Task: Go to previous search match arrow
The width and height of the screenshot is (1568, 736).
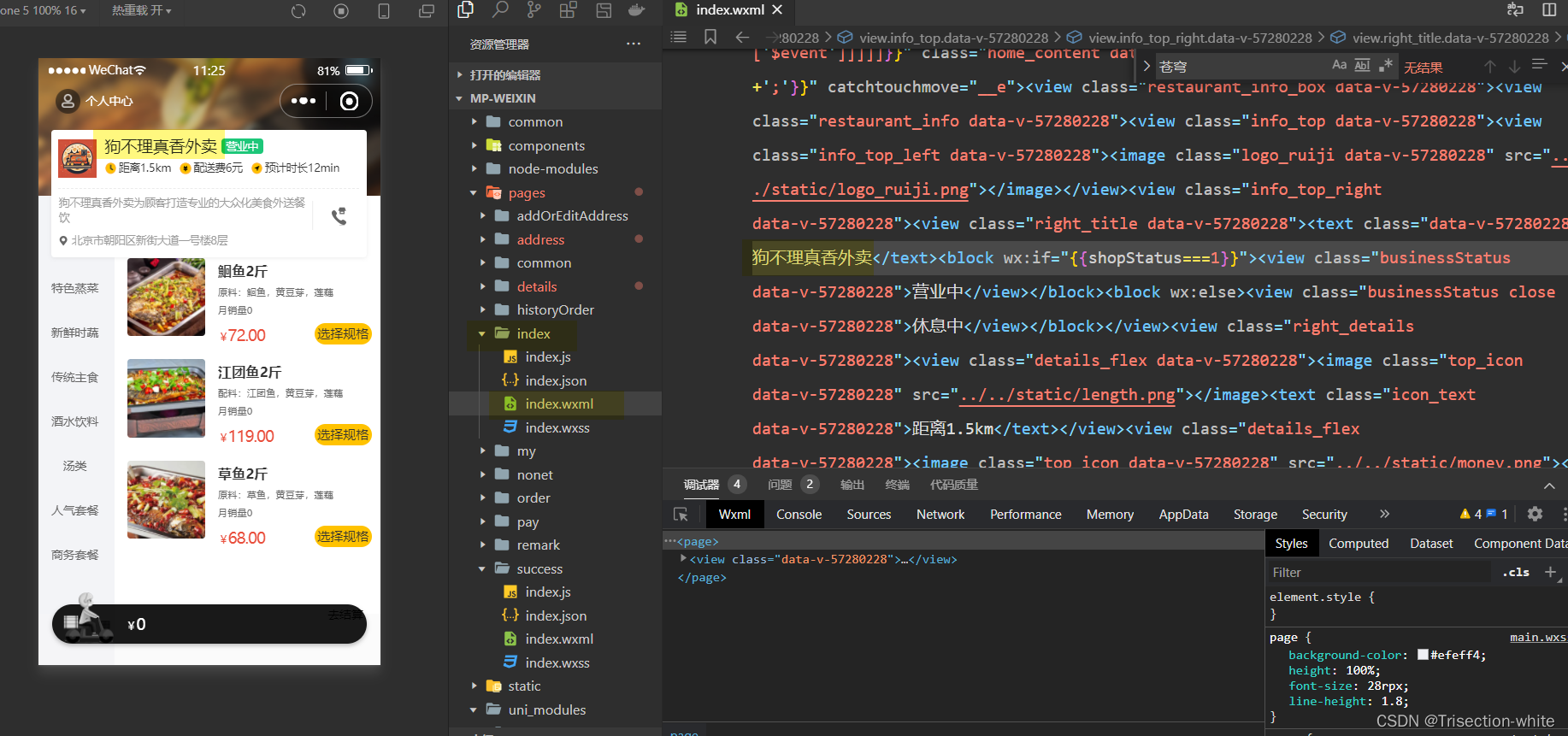Action: 1490,67
